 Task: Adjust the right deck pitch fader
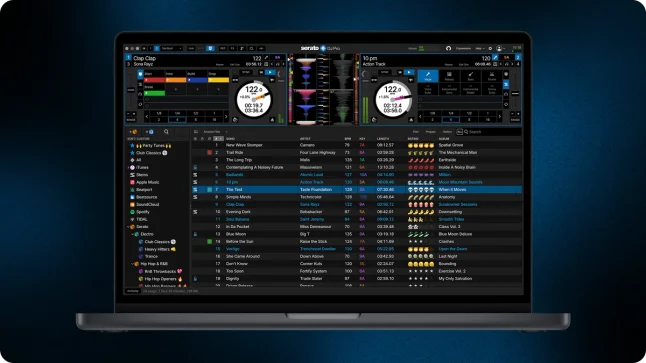[515, 94]
